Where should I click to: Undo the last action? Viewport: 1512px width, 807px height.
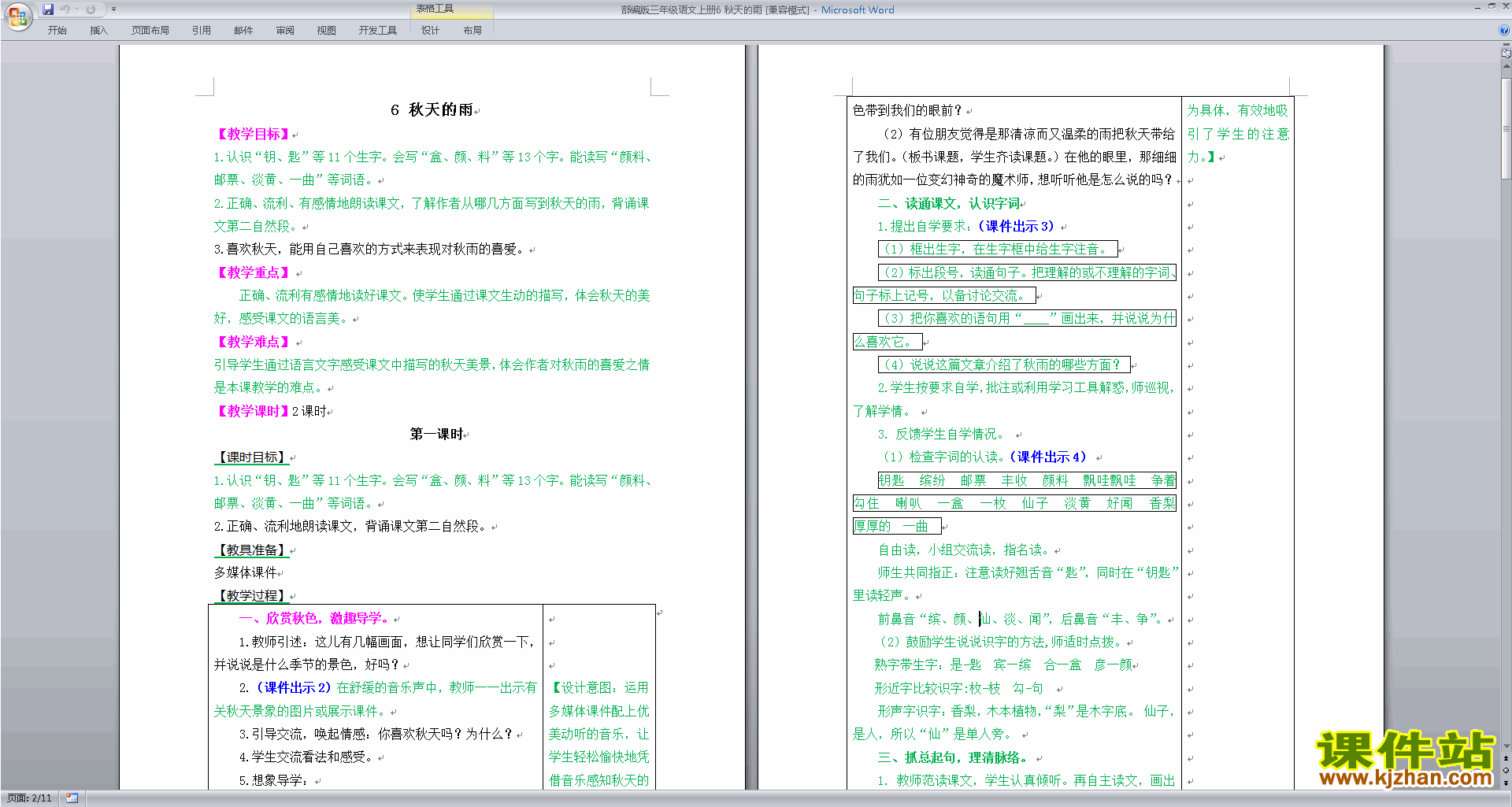pos(65,9)
